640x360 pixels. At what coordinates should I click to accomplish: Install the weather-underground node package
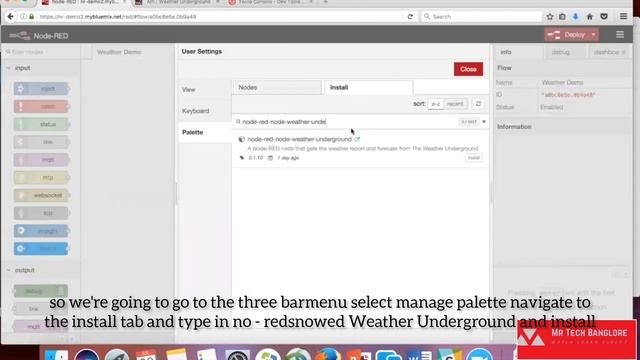pyautogui.click(x=473, y=158)
